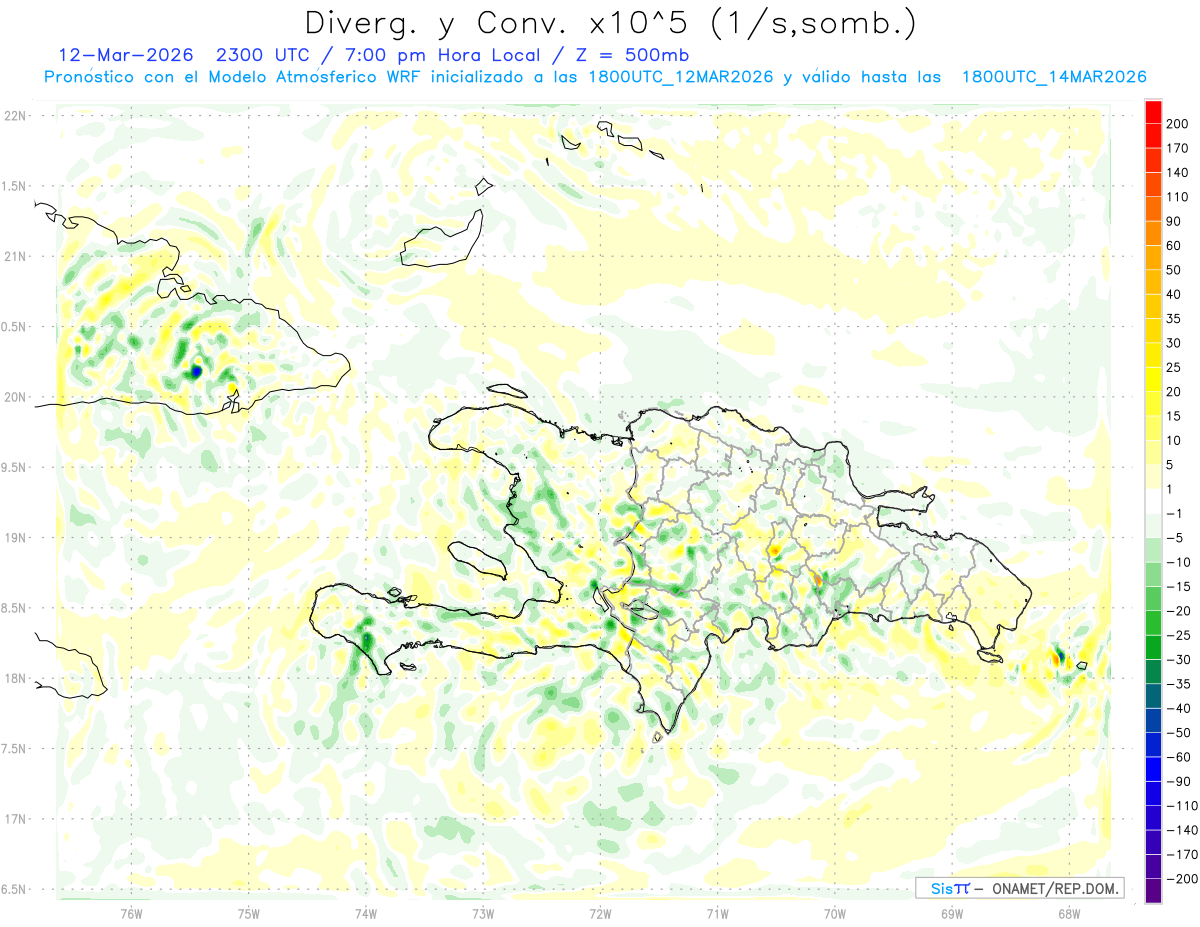Click the '73W' longitude label

[483, 914]
